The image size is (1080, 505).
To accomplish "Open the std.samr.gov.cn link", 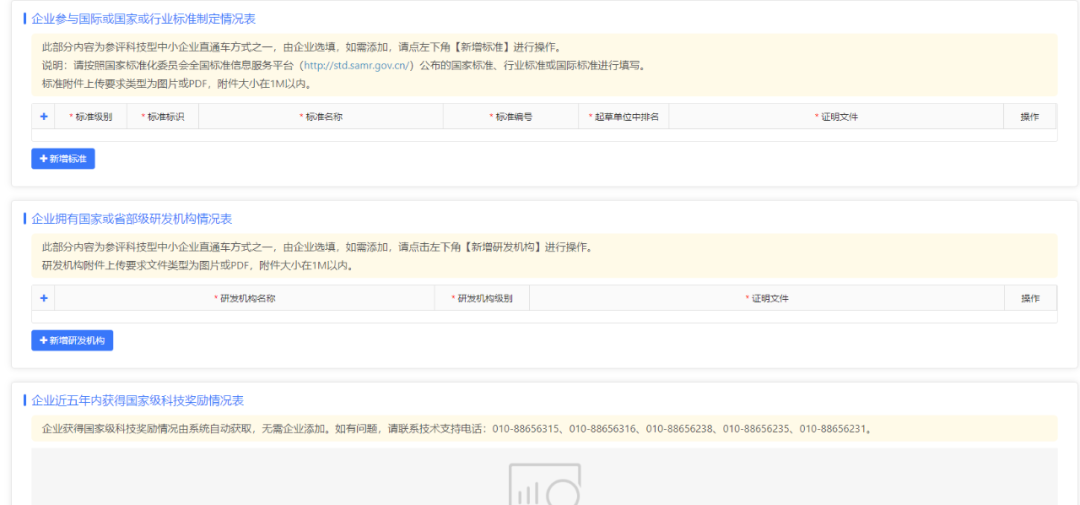I will point(357,65).
